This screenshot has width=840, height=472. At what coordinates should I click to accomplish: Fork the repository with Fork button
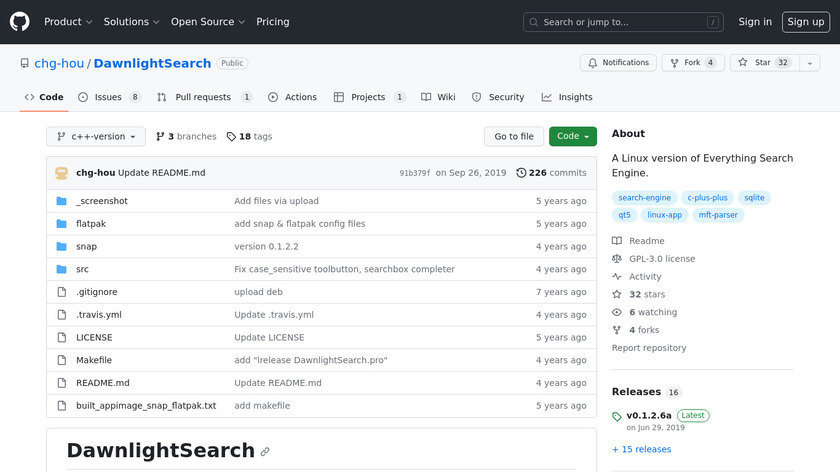[x=692, y=63]
